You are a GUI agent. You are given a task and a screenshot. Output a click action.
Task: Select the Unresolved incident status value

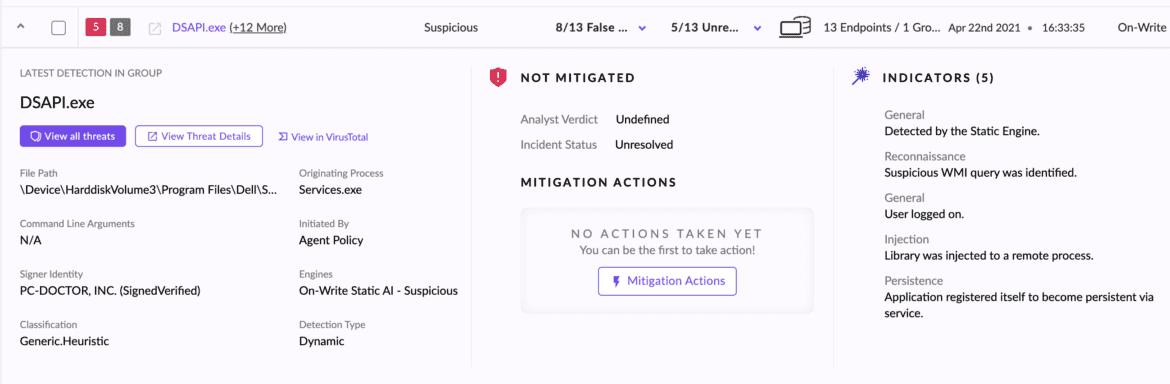pos(644,145)
